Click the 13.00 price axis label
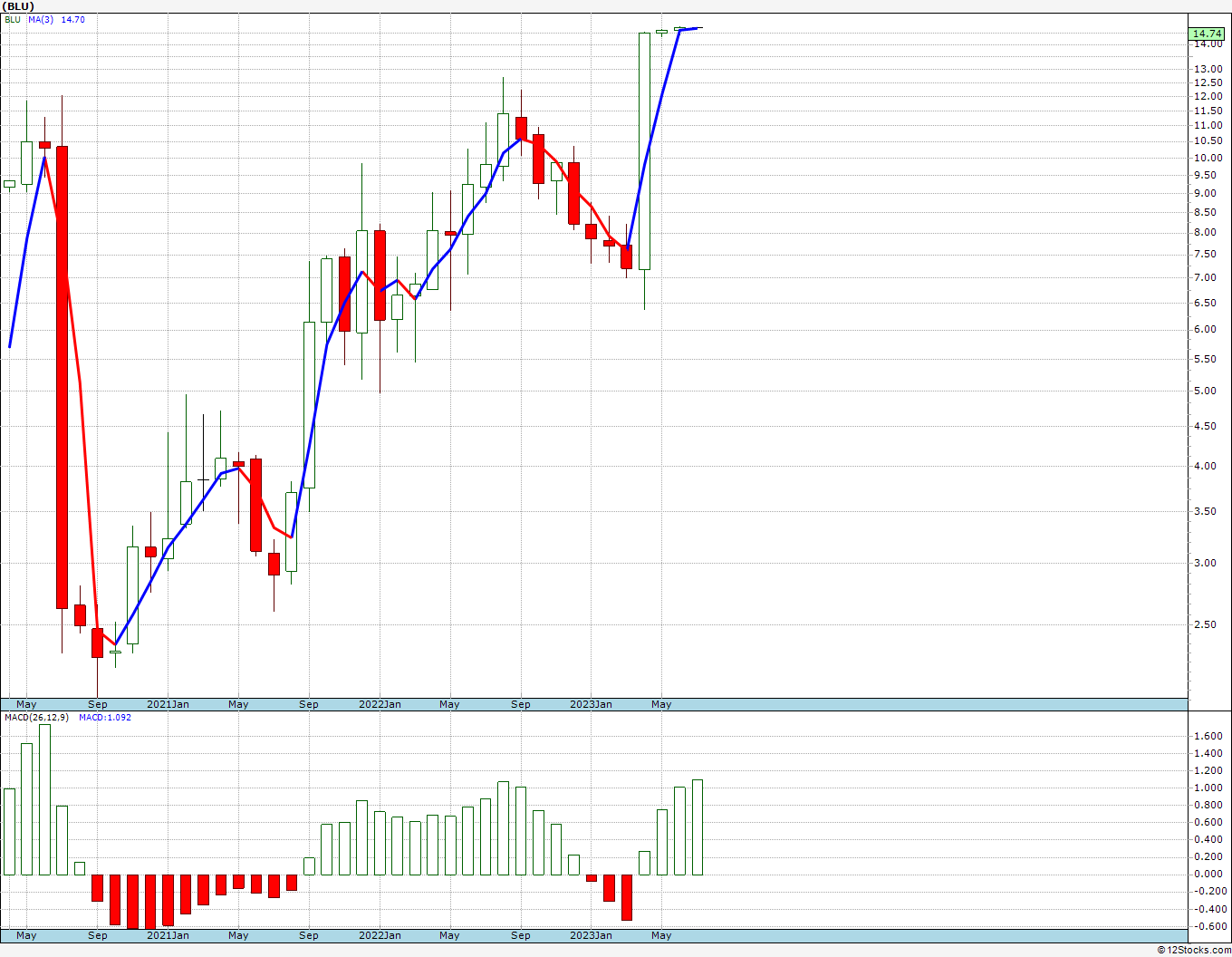Screen dimensions: 1232x957 [1208, 70]
